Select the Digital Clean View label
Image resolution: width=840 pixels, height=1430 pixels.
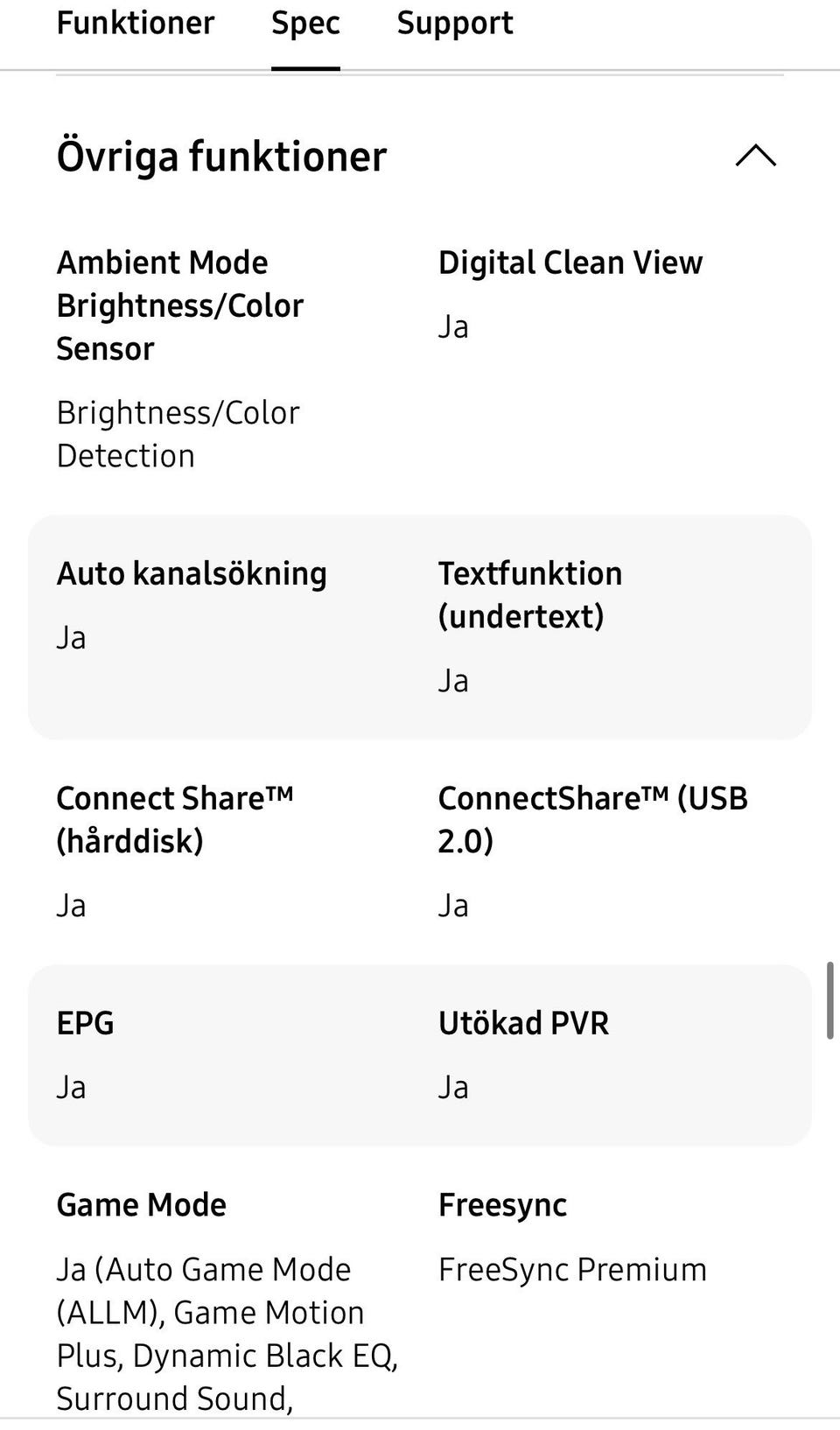tap(570, 263)
